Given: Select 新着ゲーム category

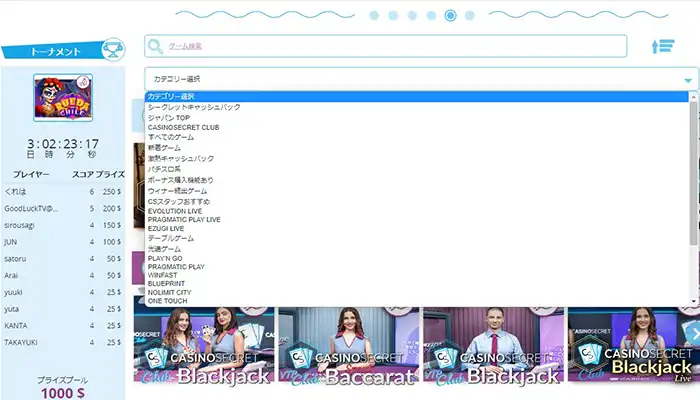Looking at the screenshot, I should tap(164, 148).
